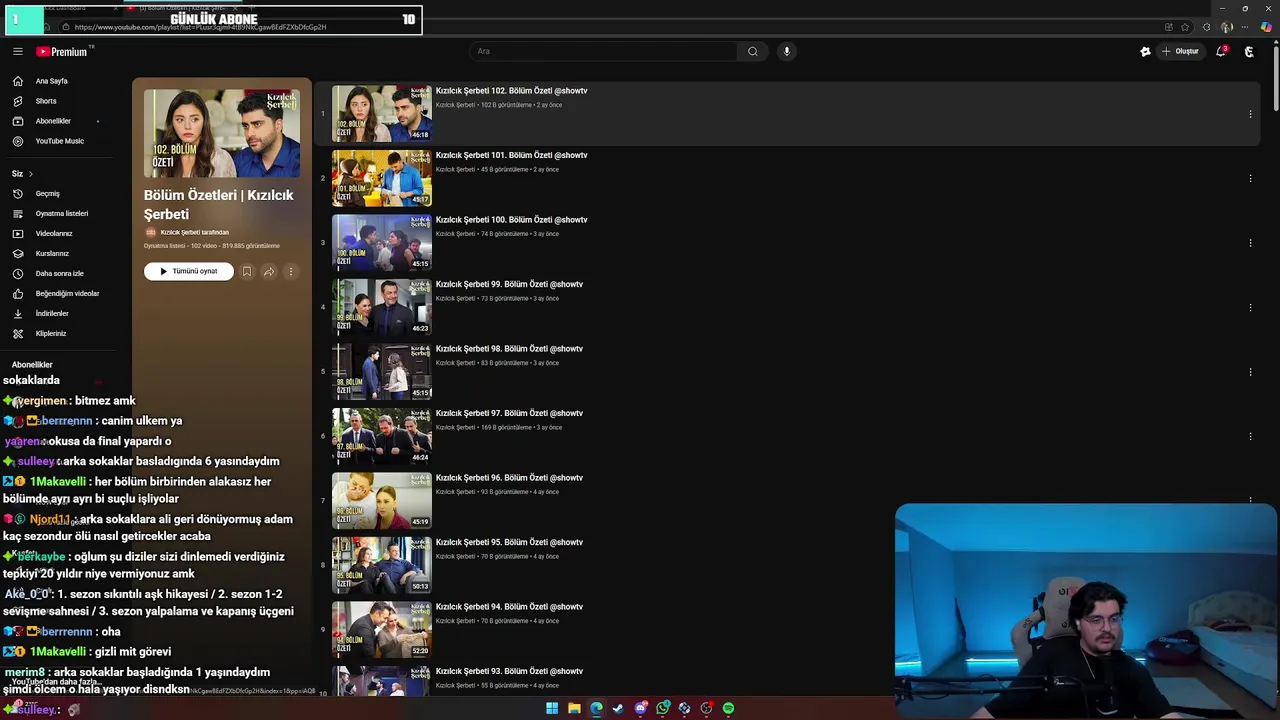
Task: Share the playlist using arrow icon
Action: click(269, 271)
